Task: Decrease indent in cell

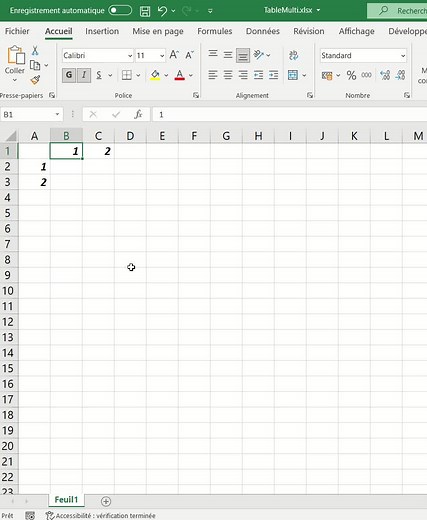Action: pyautogui.click(x=258, y=75)
